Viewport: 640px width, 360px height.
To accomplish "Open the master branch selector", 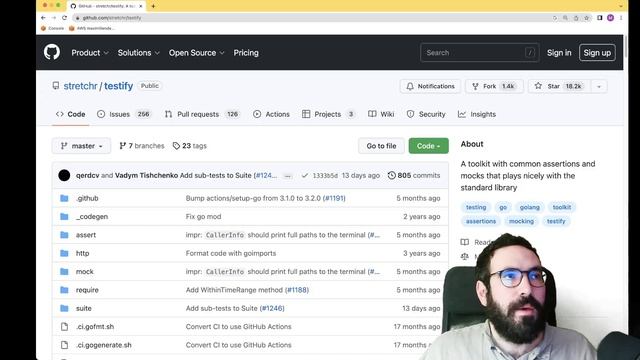I will click(81, 146).
